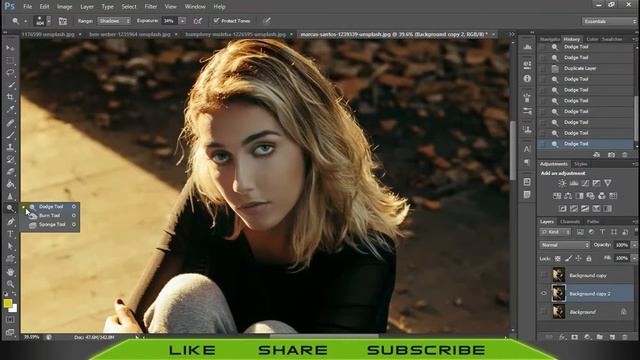Open the Info panel icon
640x360 pixels.
[527, 78]
